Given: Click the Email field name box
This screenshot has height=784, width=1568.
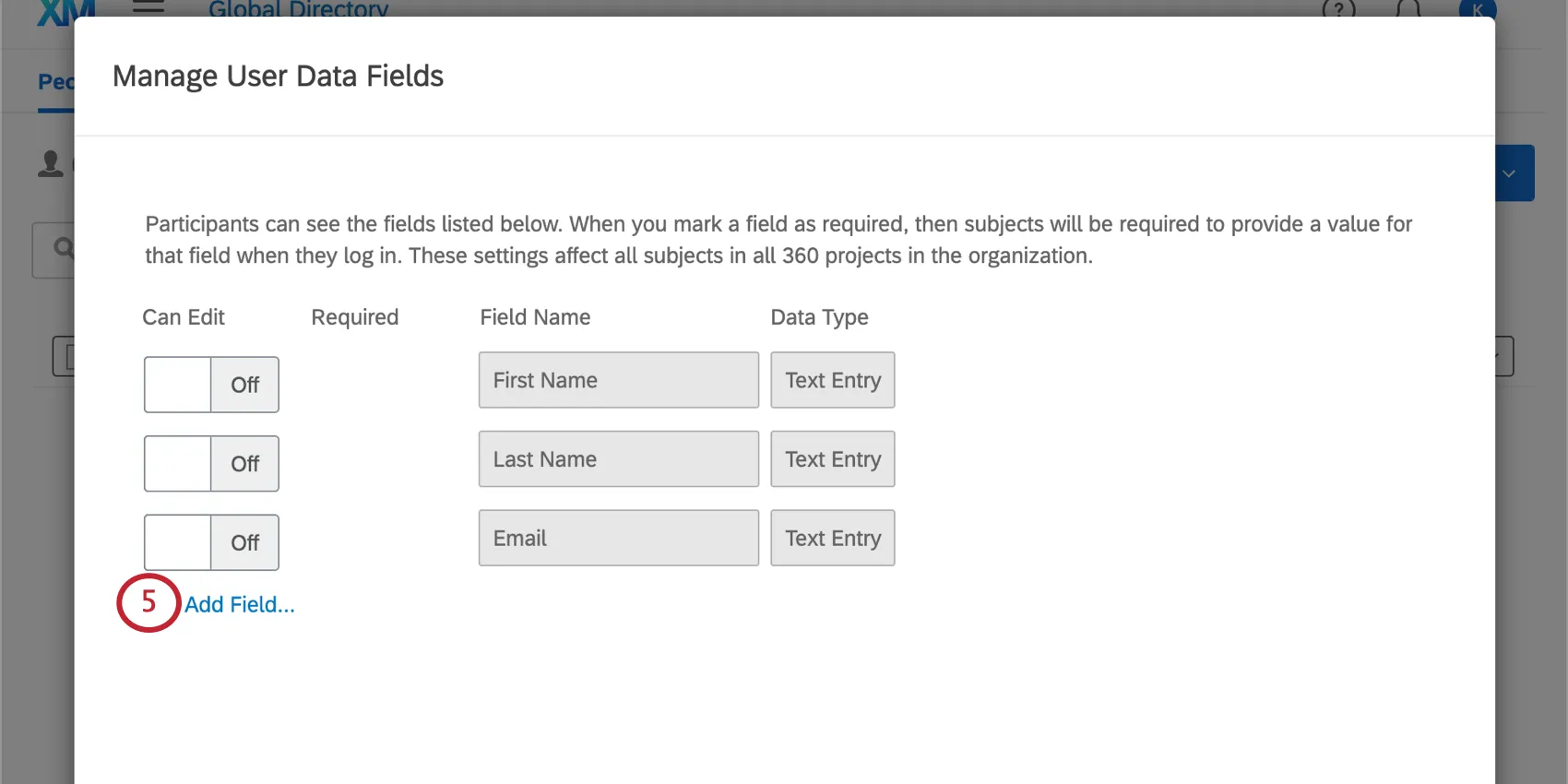Looking at the screenshot, I should tap(618, 538).
